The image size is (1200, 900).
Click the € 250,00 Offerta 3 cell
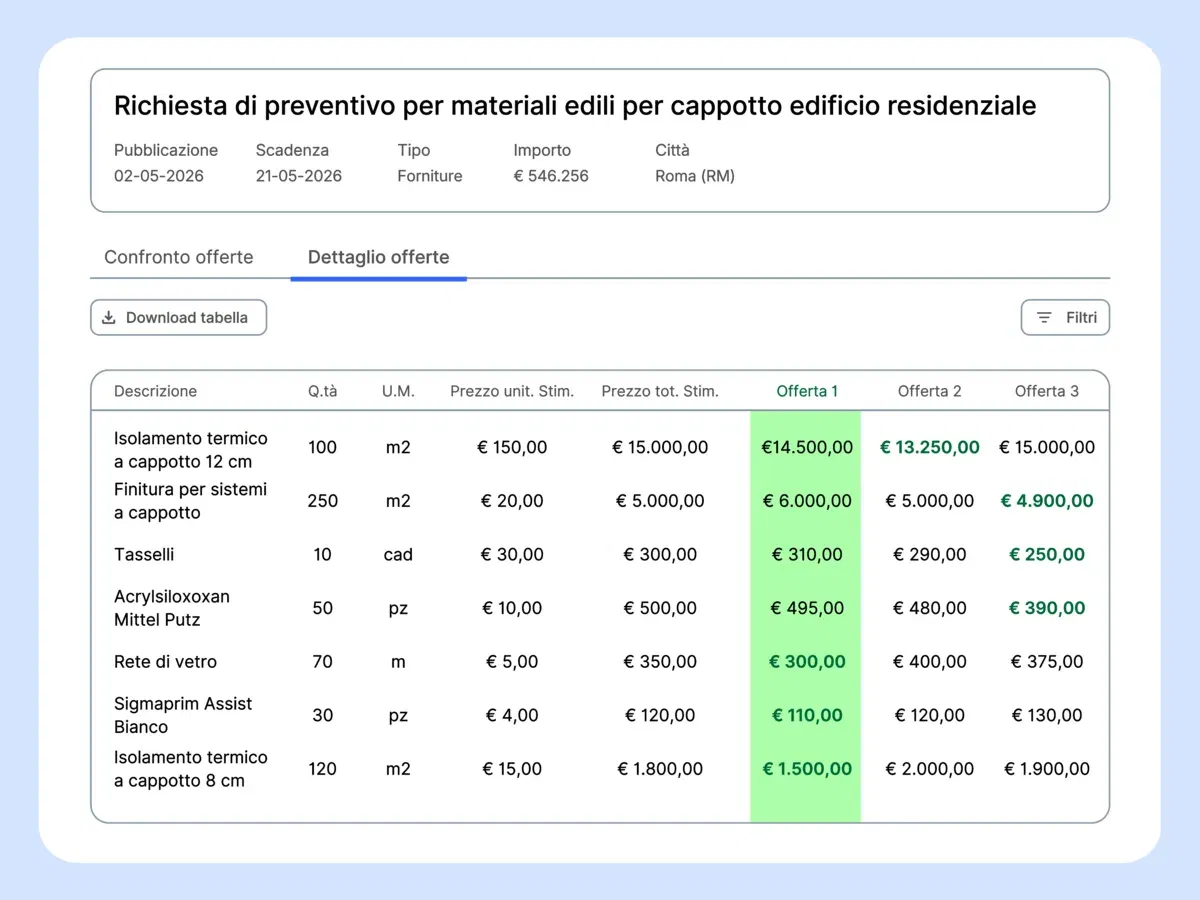point(1047,554)
